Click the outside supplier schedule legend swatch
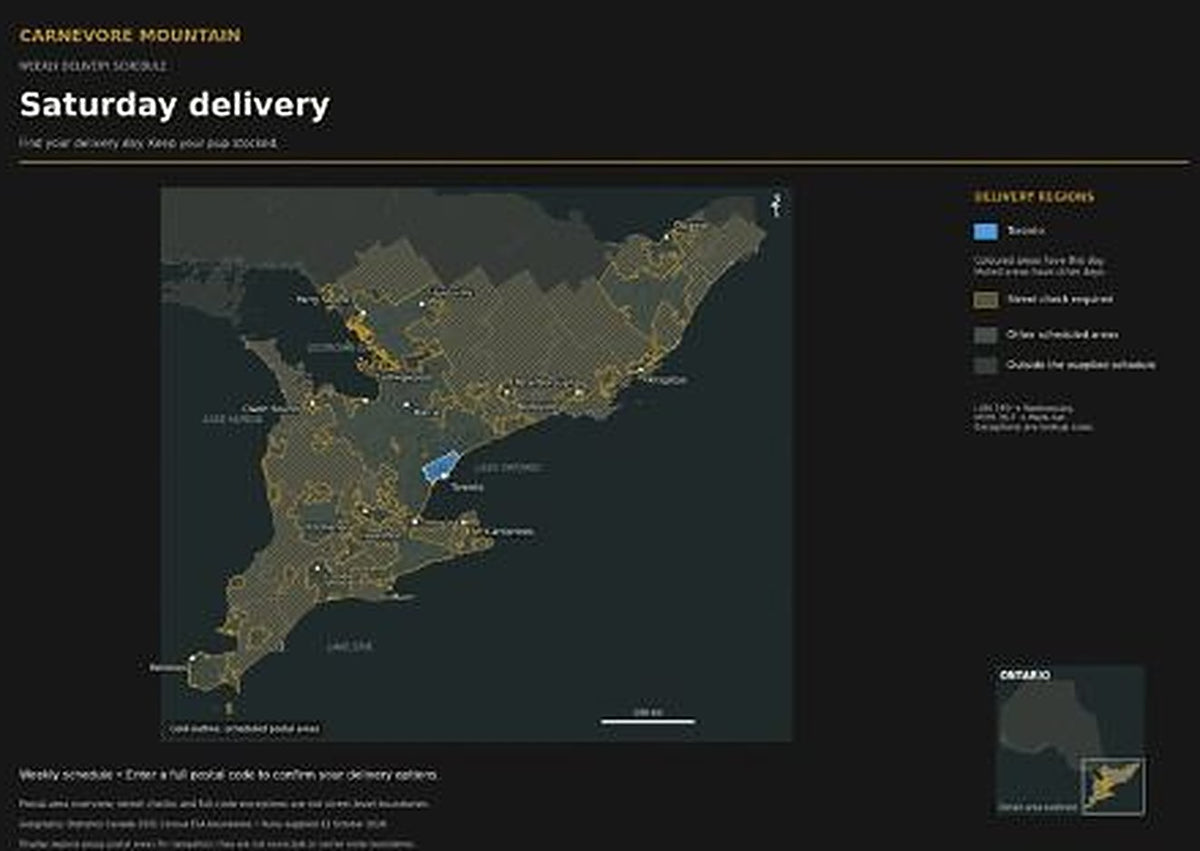 click(x=985, y=365)
